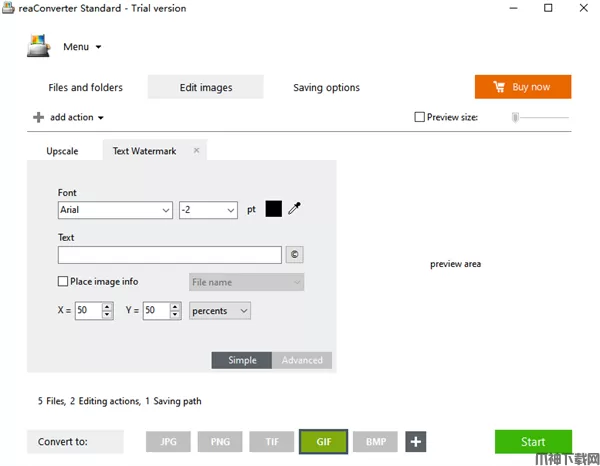Click the shopping cart Buy now button
Screen dimensions: 600x466
click(522, 87)
